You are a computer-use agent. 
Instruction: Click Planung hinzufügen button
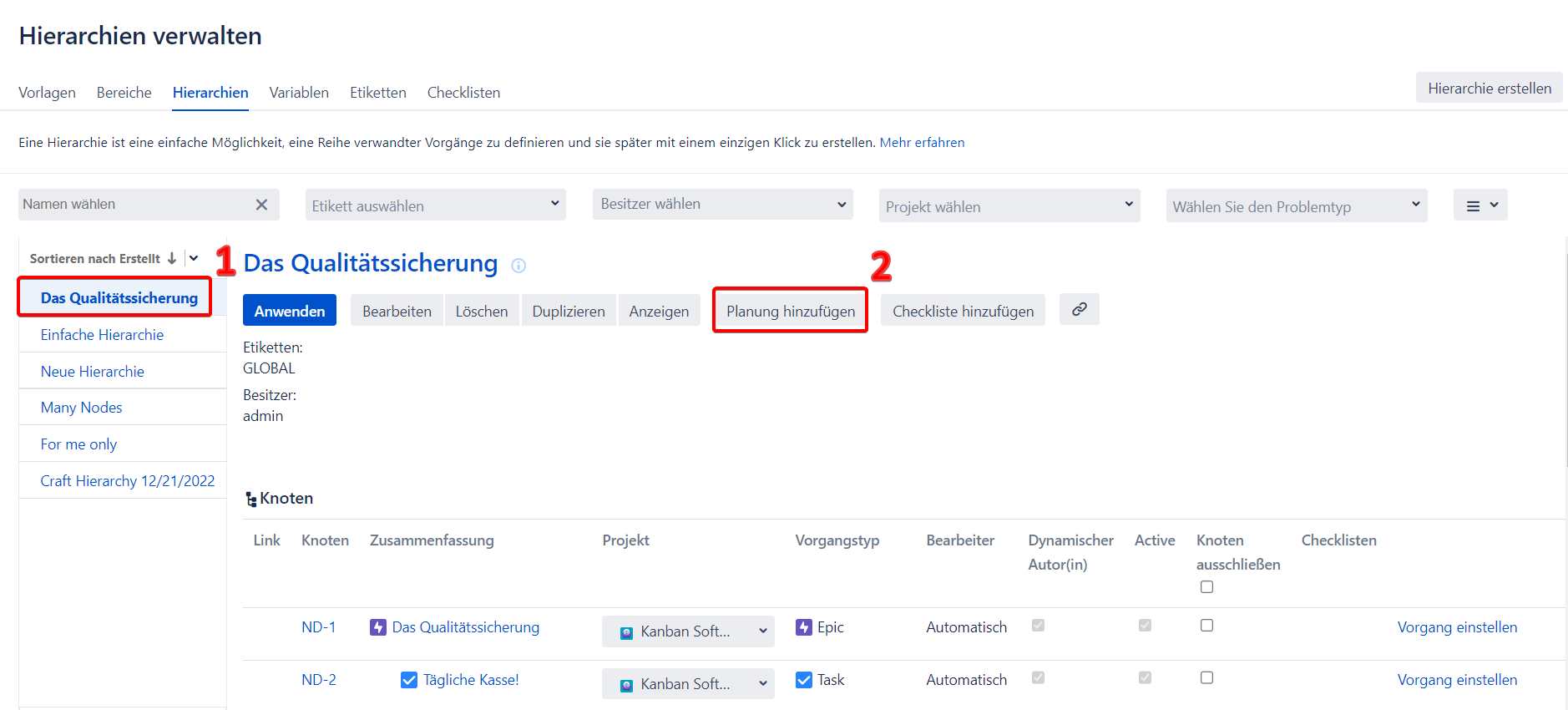(790, 311)
